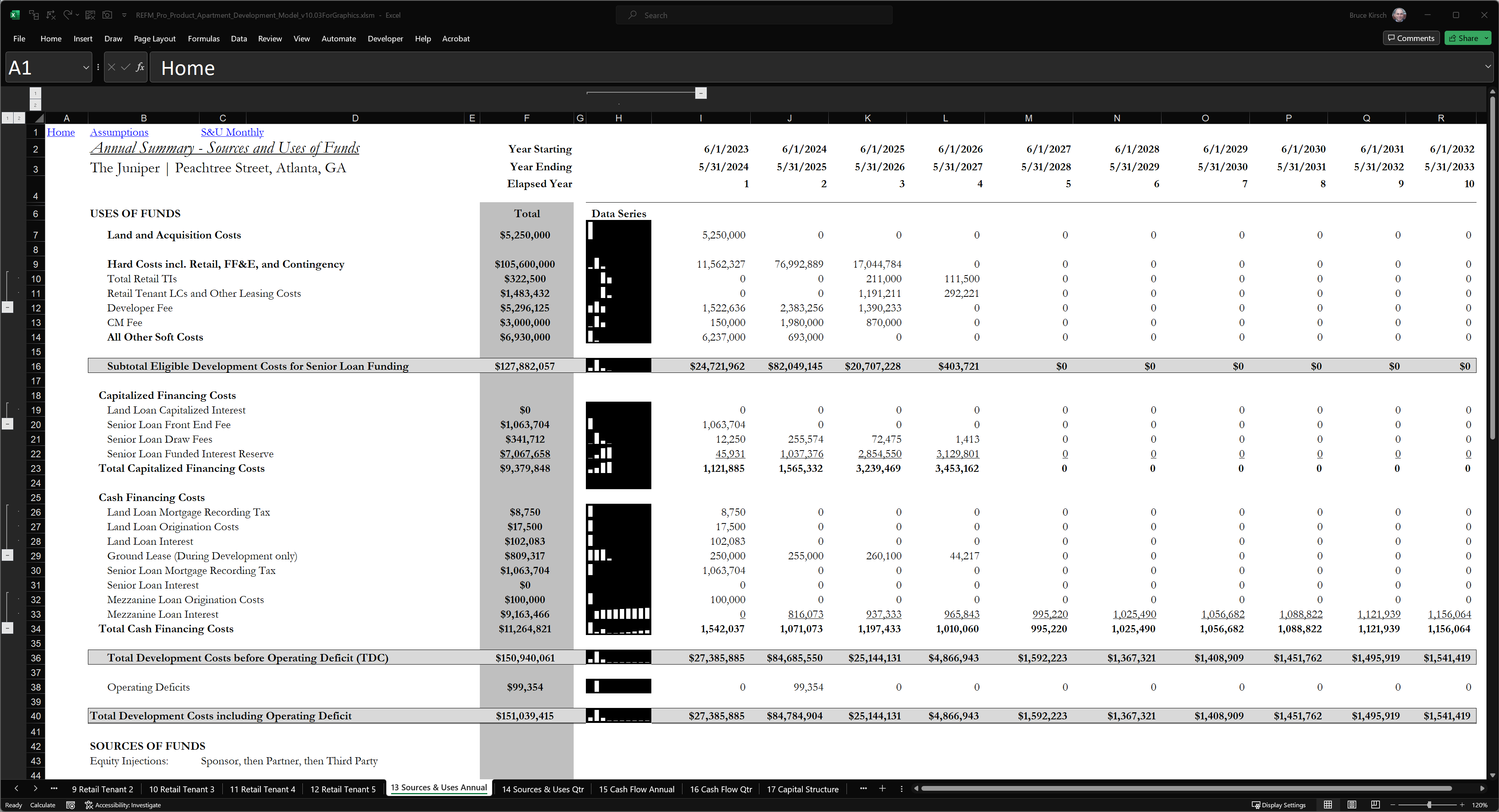This screenshot has width=1499, height=812.
Task: Select the Developer Fee label cell
Action: (x=140, y=308)
